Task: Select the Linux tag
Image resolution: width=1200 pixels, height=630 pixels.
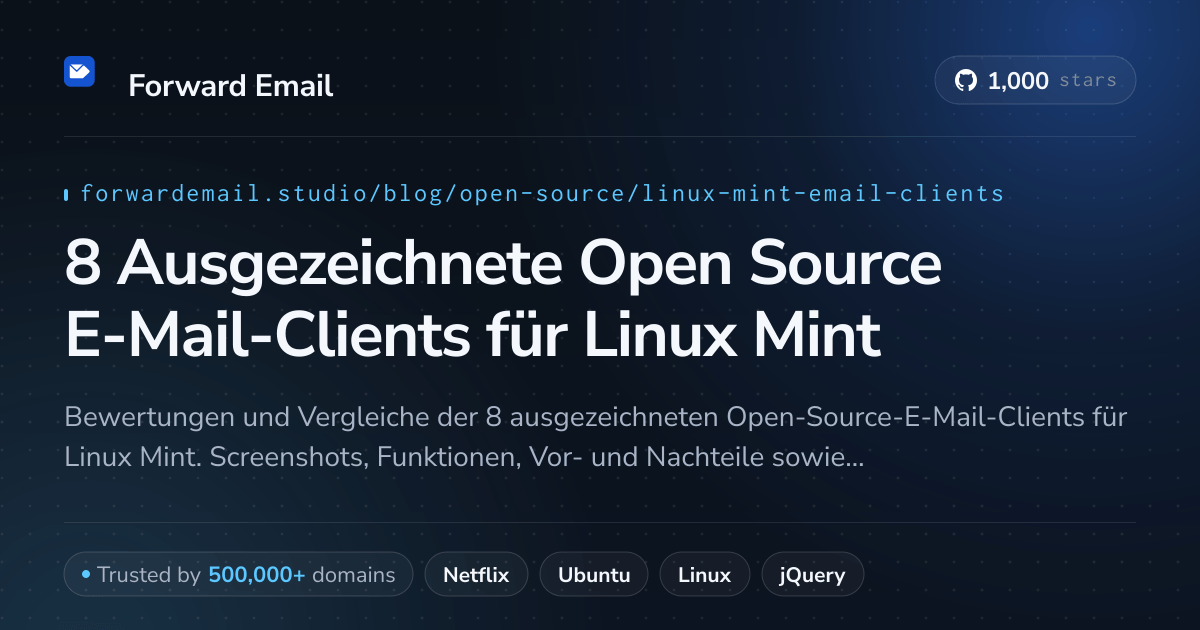Action: 704,575
